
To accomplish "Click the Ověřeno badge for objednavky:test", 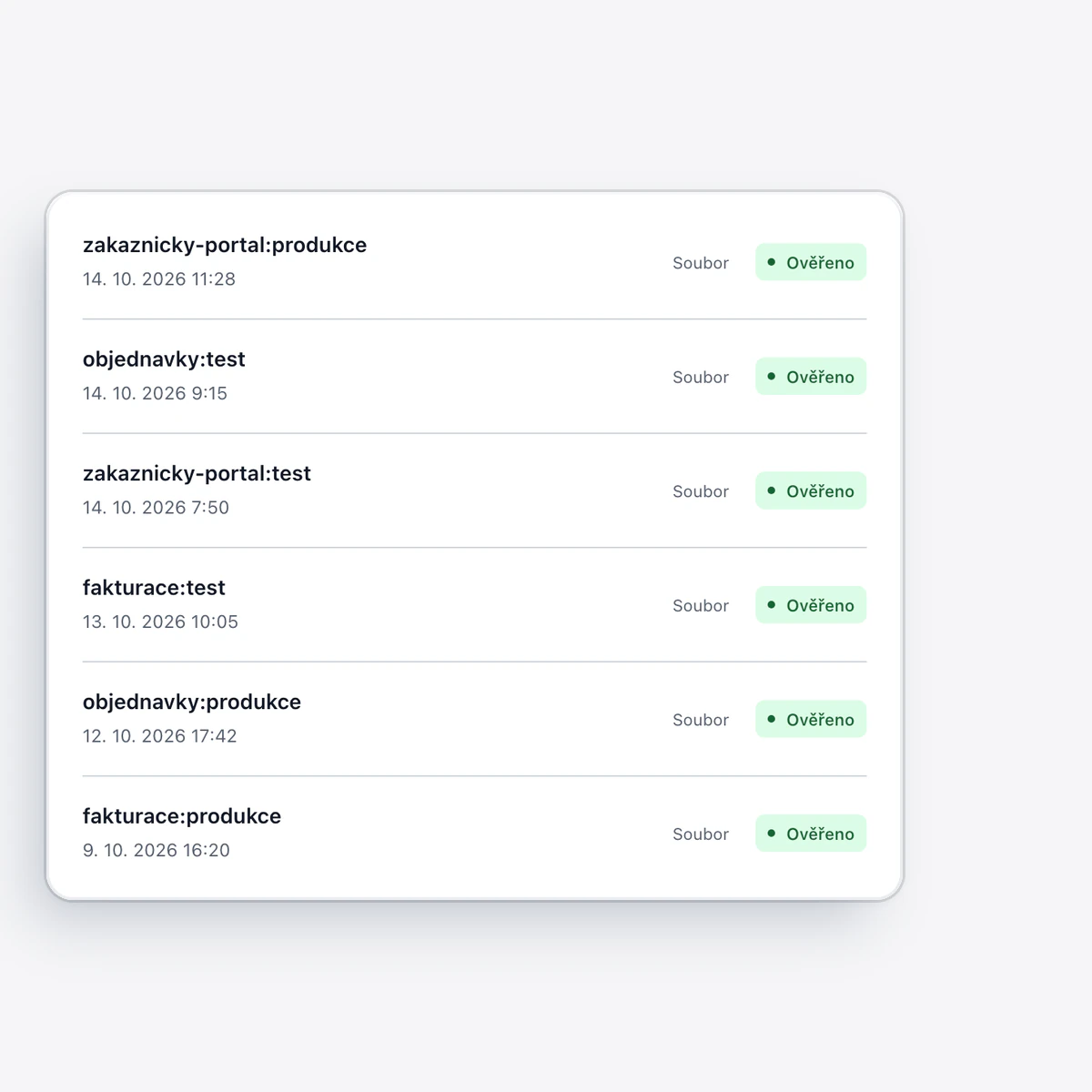I will point(811,376).
